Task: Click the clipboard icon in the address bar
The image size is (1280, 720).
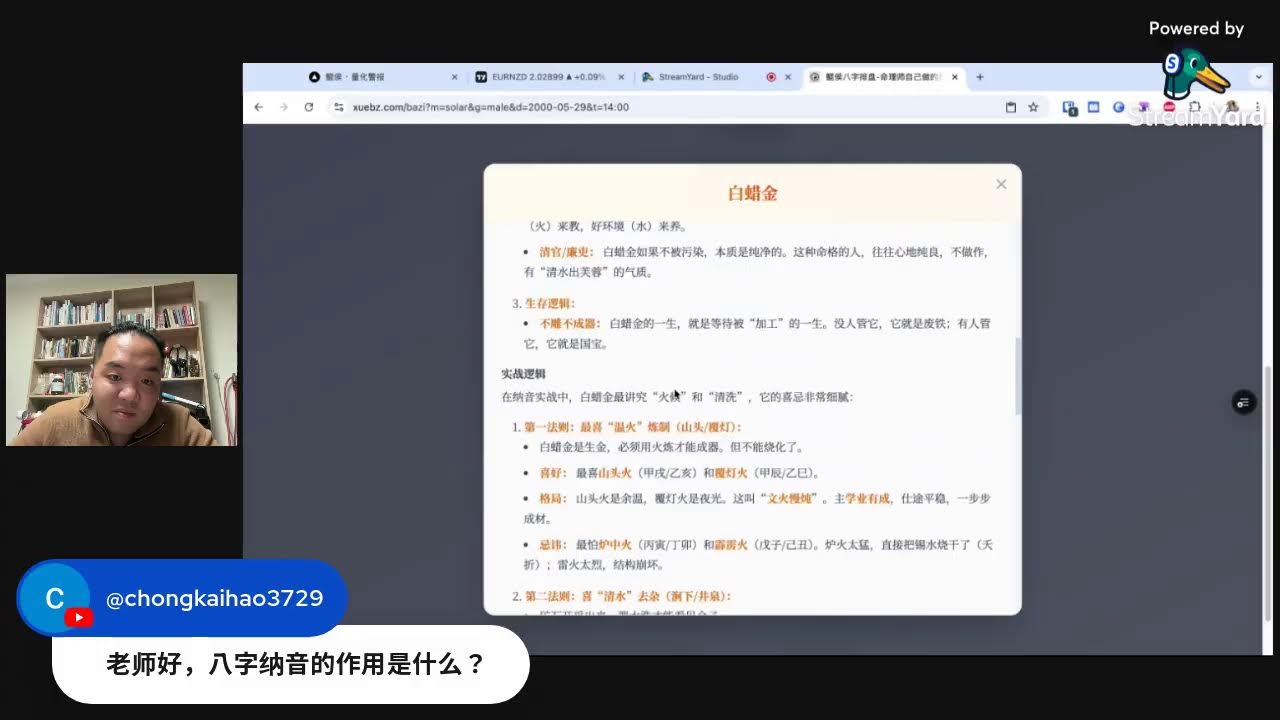Action: 1011,107
